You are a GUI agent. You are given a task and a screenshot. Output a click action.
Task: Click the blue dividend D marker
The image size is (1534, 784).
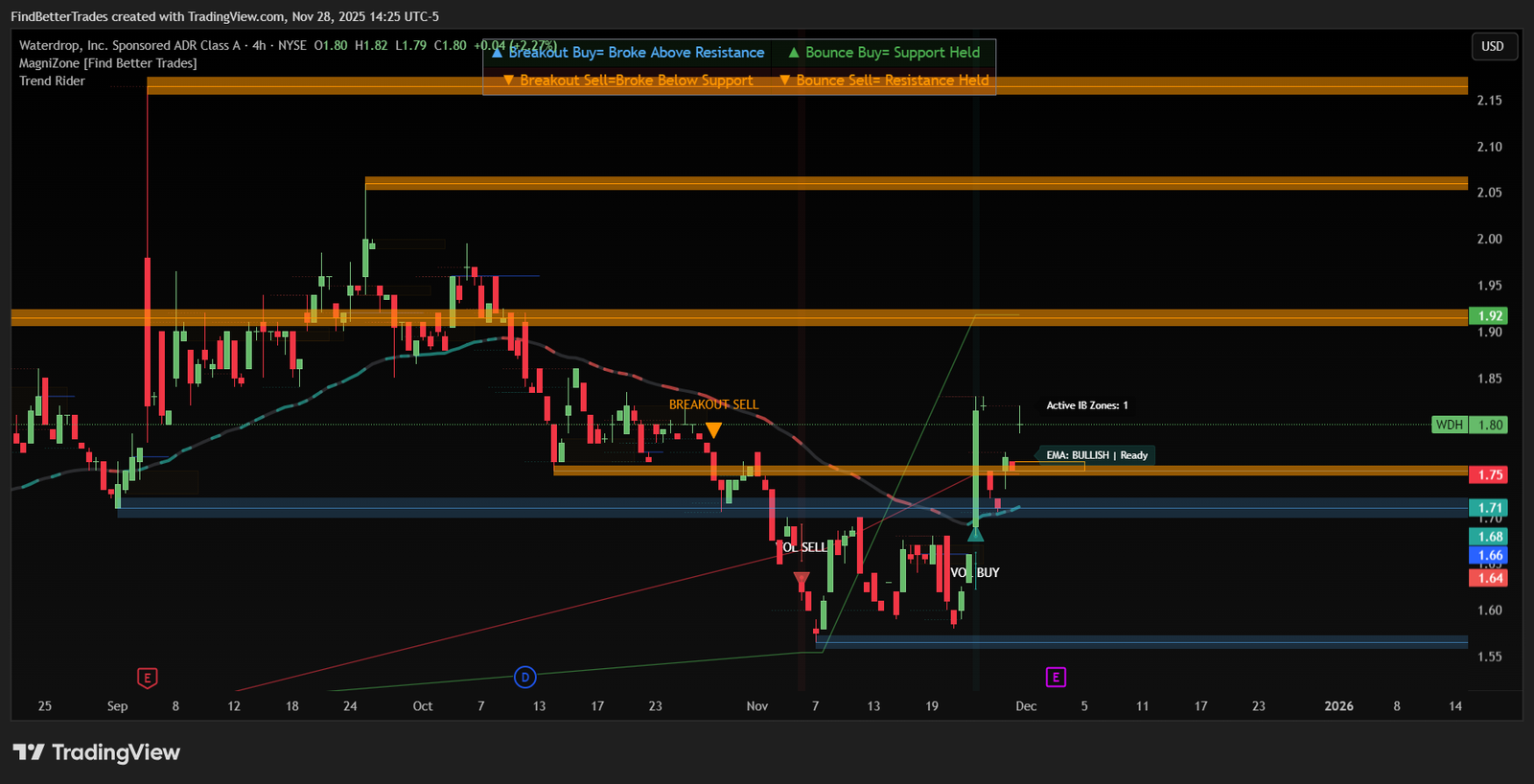pos(524,678)
